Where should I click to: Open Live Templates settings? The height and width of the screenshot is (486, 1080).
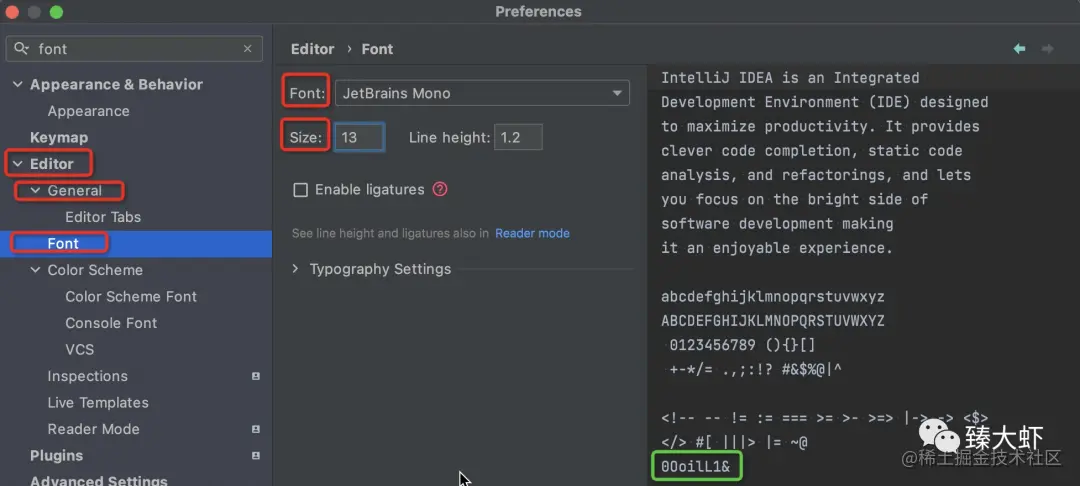click(98, 403)
